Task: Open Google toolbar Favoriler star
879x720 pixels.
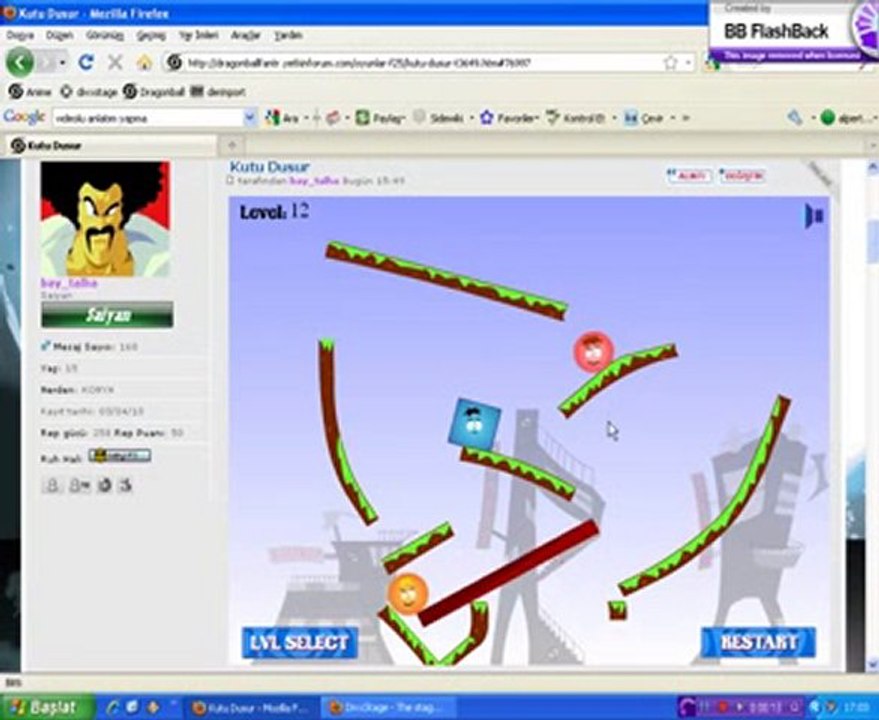Action: [487, 118]
